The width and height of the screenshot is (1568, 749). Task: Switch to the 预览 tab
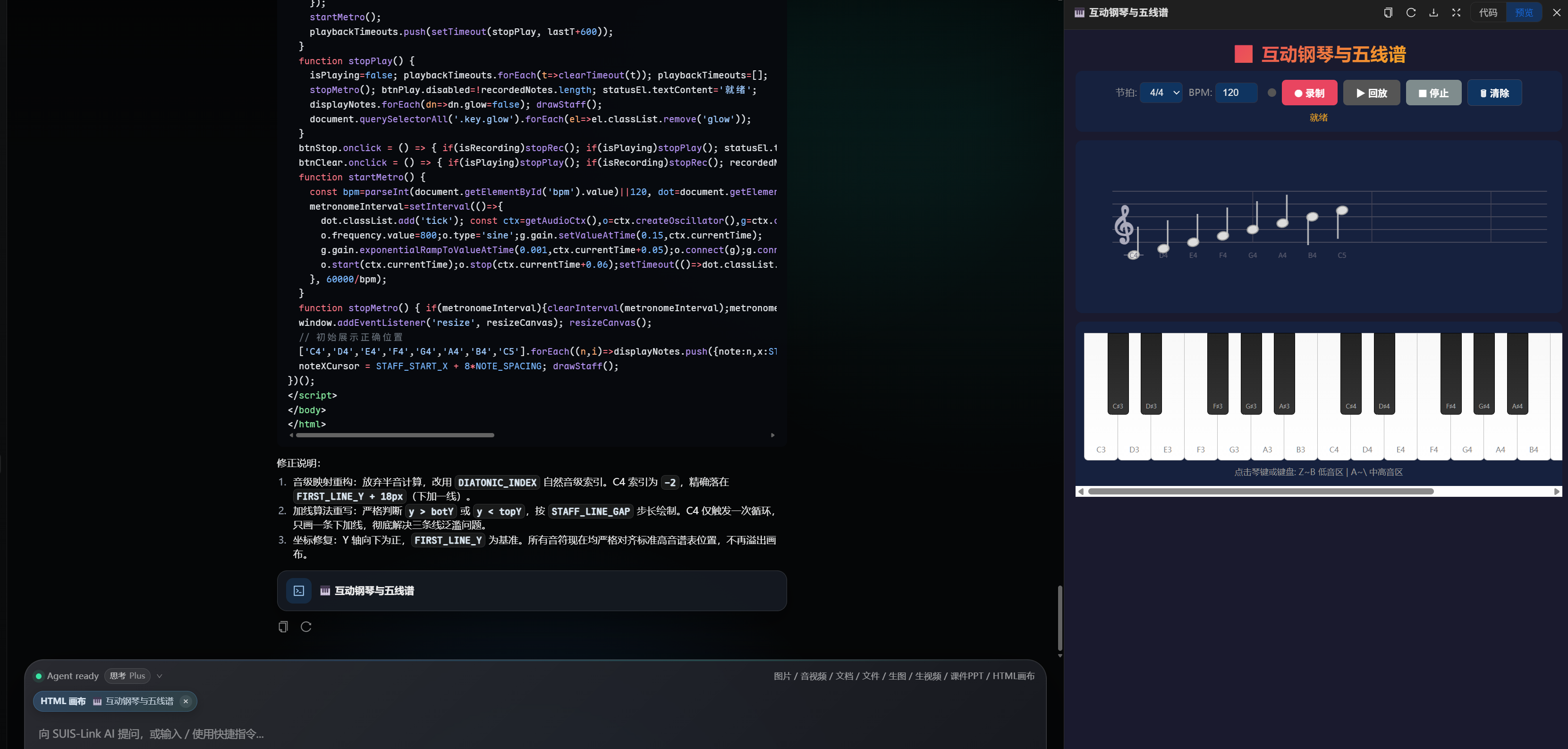1524,13
